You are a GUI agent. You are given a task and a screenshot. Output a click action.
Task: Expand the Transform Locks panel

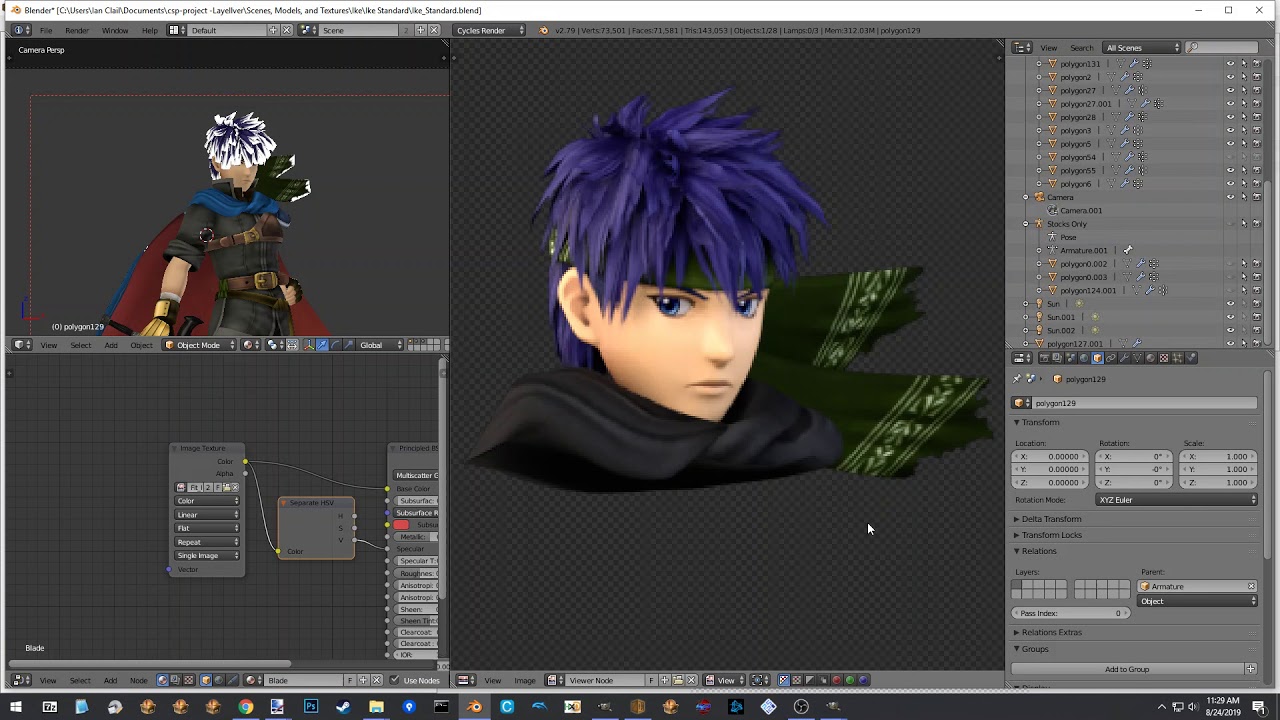pyautogui.click(x=1051, y=535)
